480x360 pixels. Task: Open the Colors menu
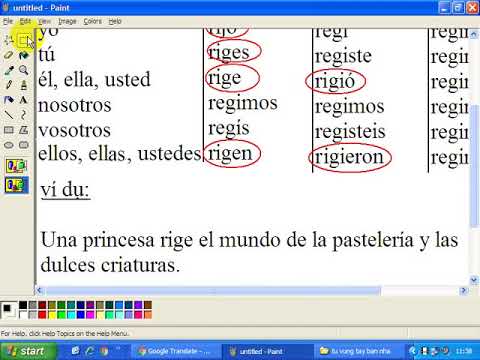(92, 21)
